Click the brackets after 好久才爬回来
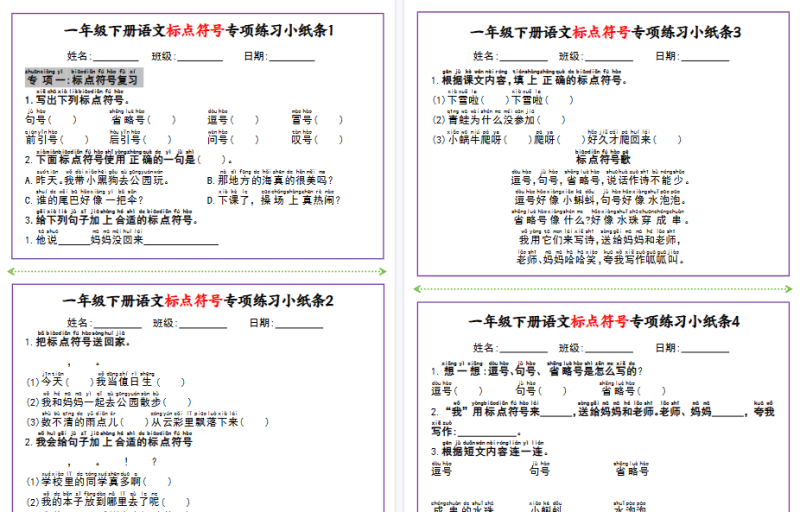The image size is (800, 512). click(x=667, y=139)
